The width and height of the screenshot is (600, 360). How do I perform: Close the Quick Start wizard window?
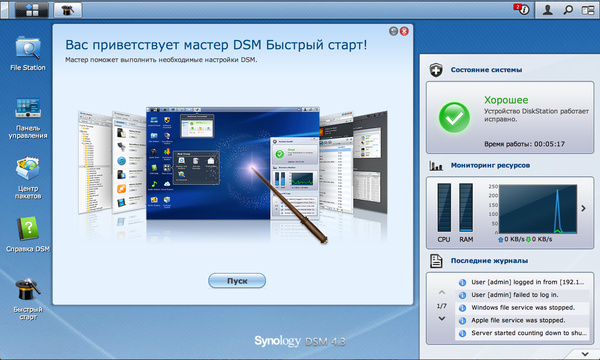coord(404,31)
